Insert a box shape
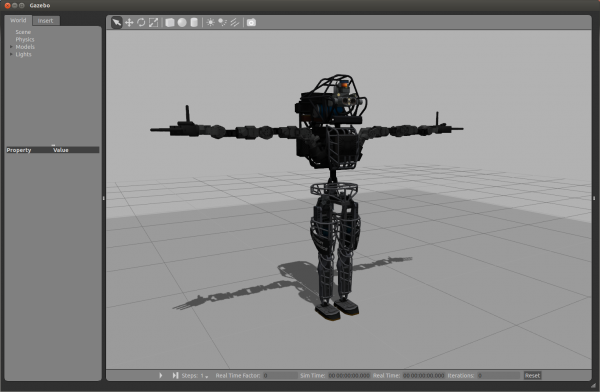This screenshot has height=392, width=600. point(170,23)
